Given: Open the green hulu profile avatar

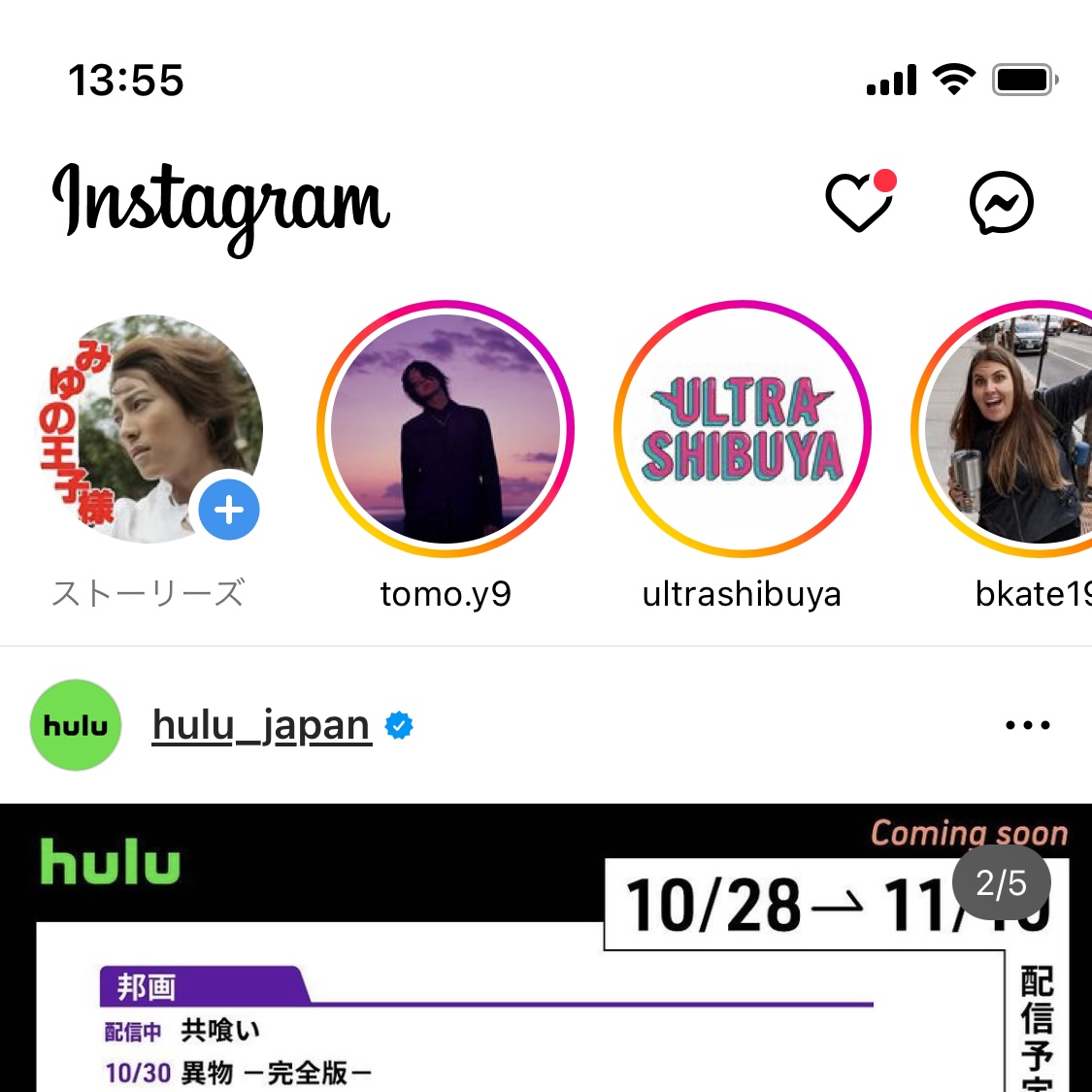Looking at the screenshot, I should pyautogui.click(x=76, y=725).
